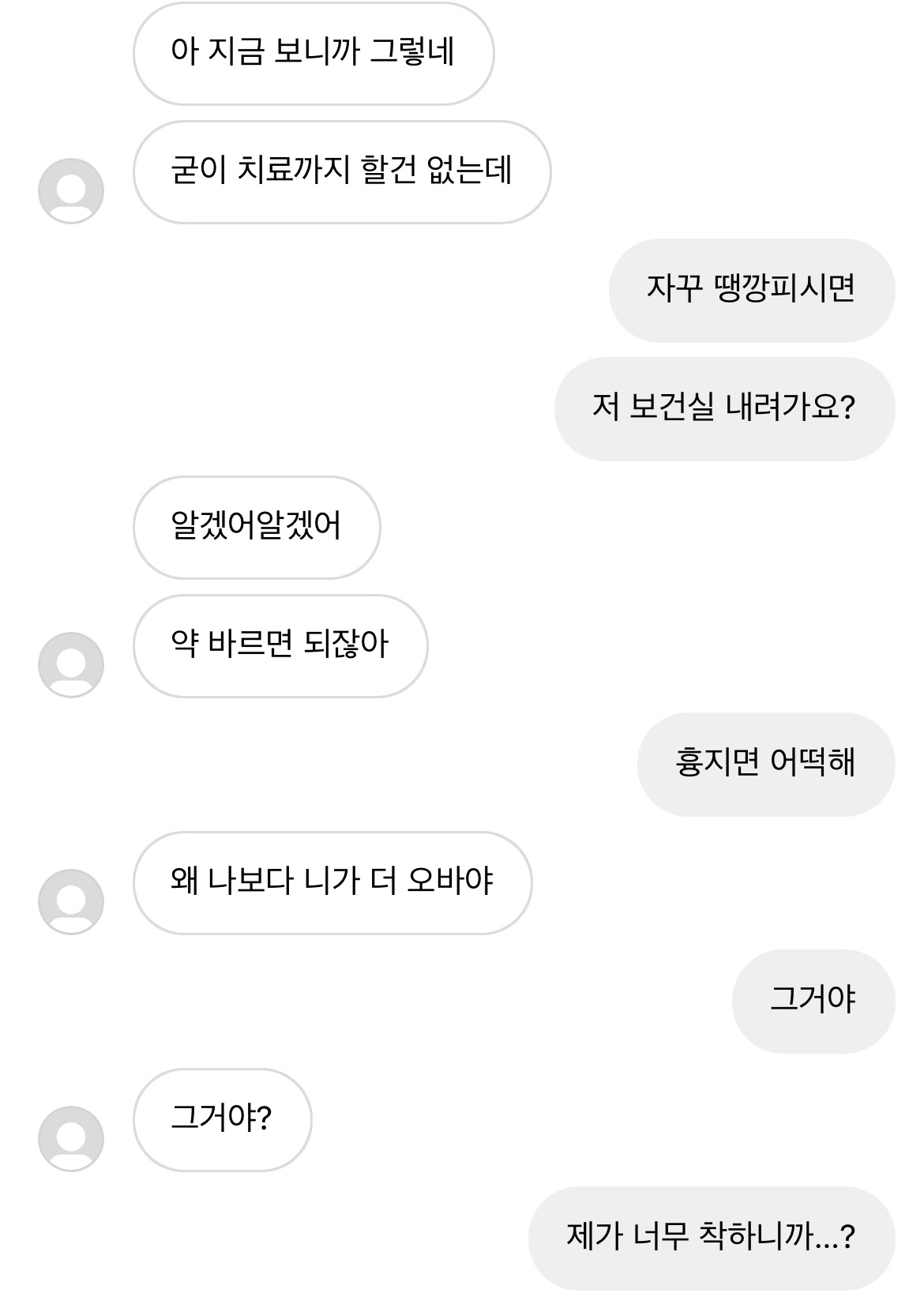Tap the received message '약 바르면 되잖아'
924x1297 pixels.
coord(280,645)
